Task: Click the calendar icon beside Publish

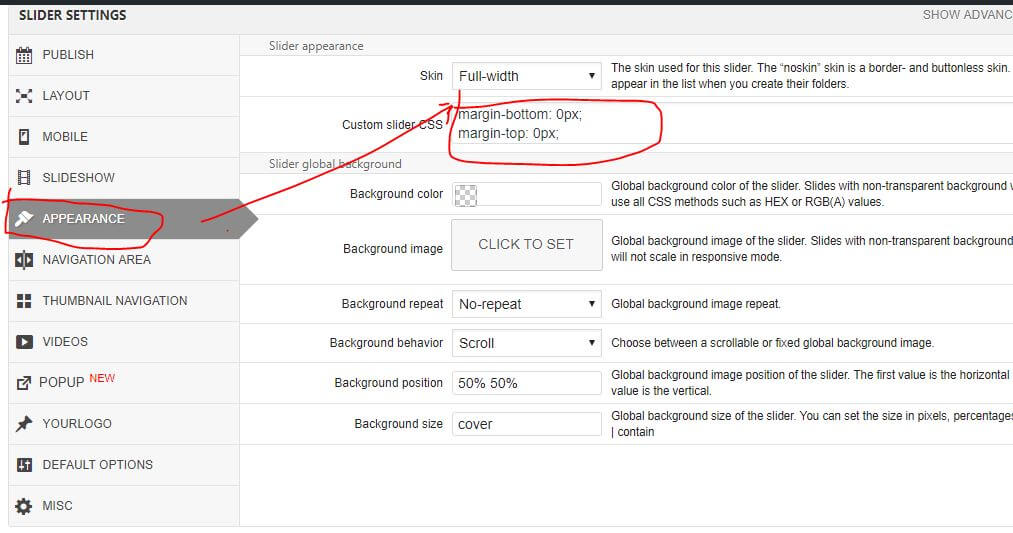Action: 25,55
